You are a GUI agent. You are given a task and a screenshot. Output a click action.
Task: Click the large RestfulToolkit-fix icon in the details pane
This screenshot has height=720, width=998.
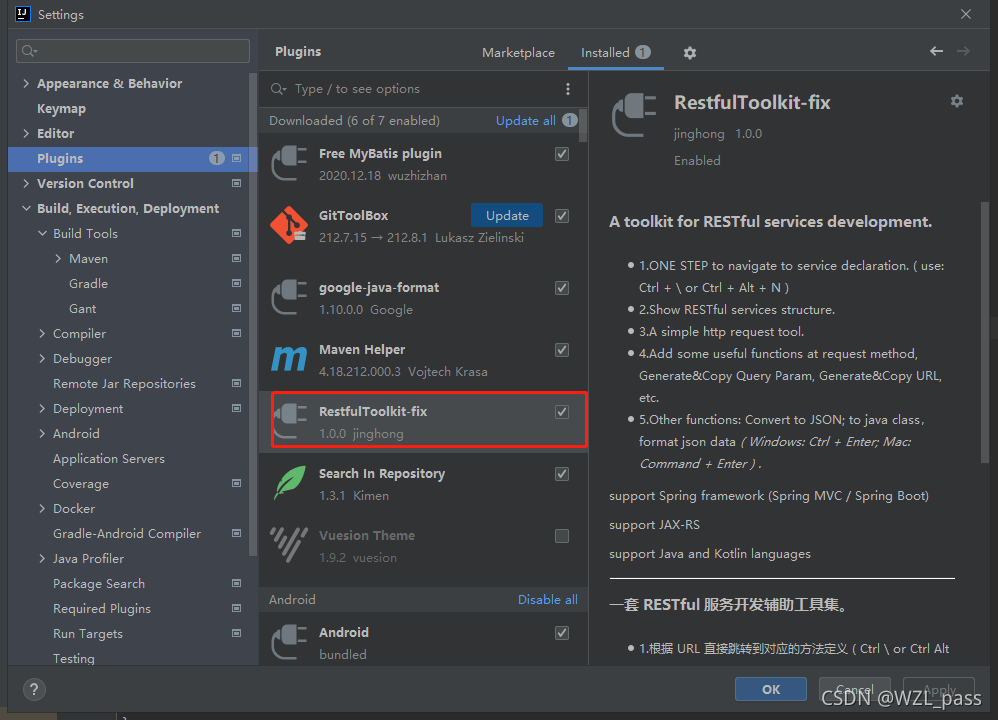(634, 115)
